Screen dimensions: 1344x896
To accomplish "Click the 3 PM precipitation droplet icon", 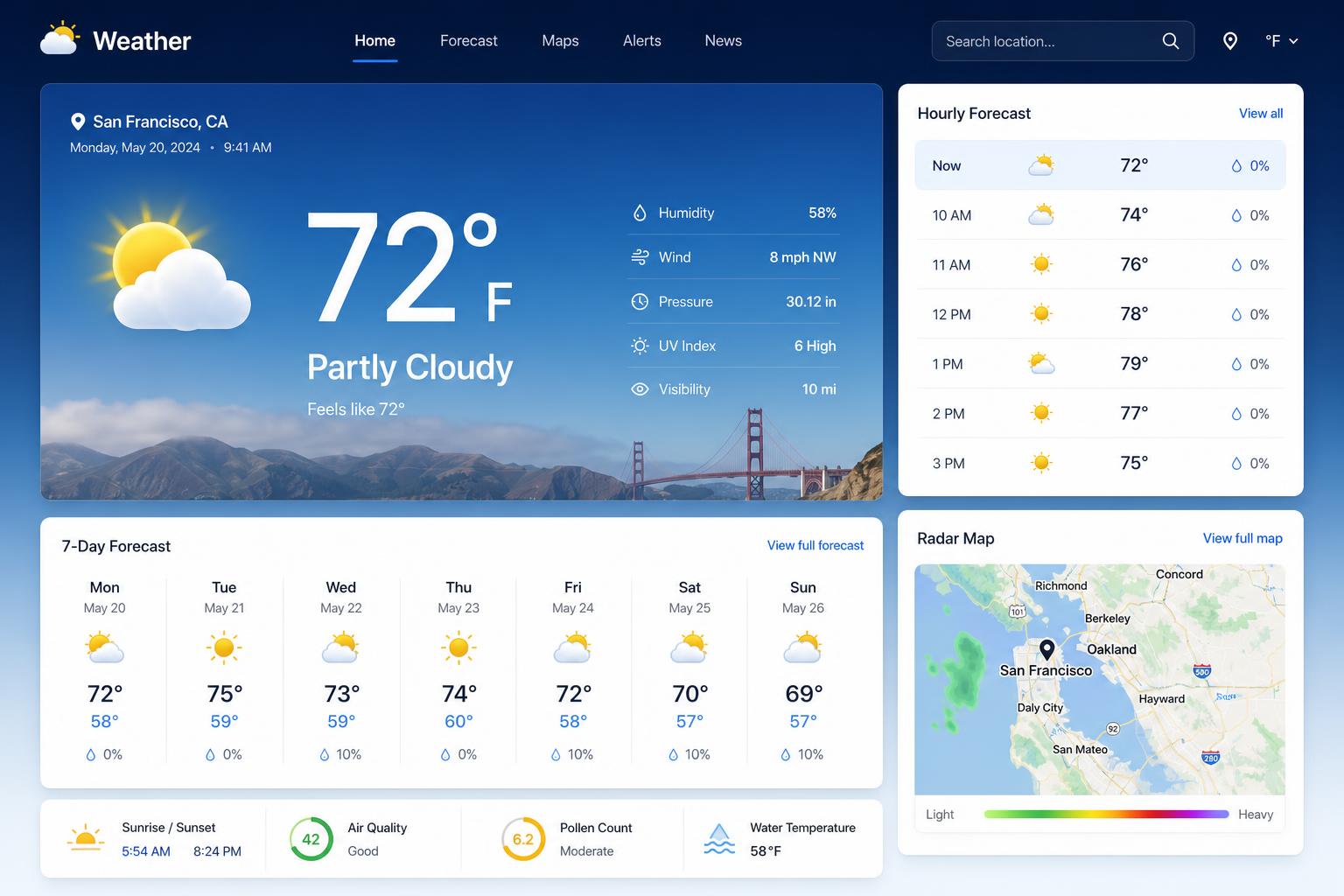I will [x=1236, y=464].
